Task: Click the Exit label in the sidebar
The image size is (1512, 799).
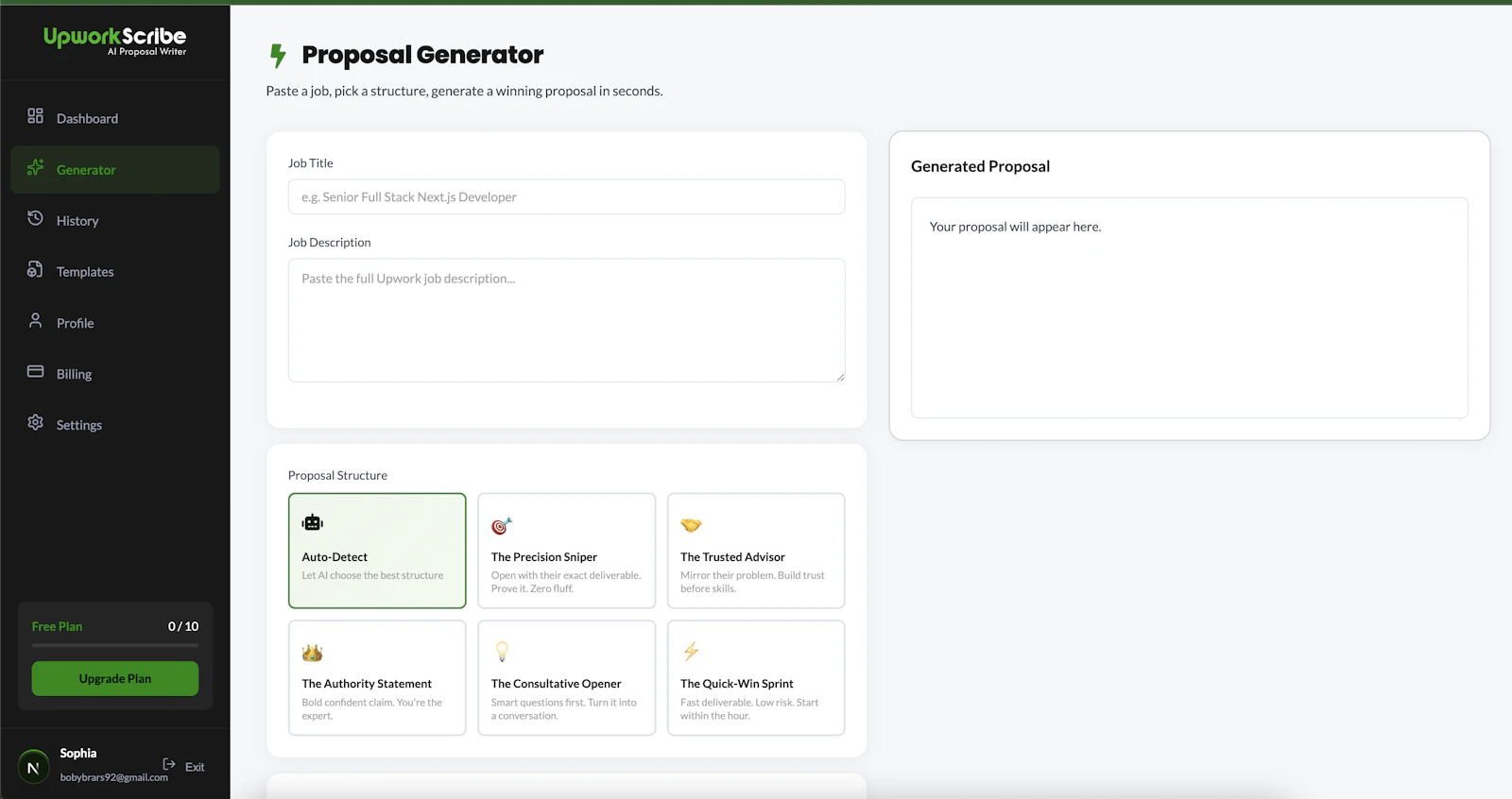Action: (195, 767)
